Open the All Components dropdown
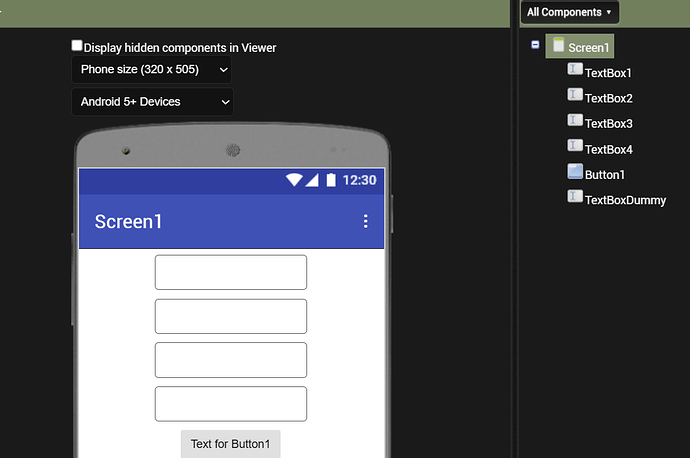The height and width of the screenshot is (458, 690). coord(570,12)
